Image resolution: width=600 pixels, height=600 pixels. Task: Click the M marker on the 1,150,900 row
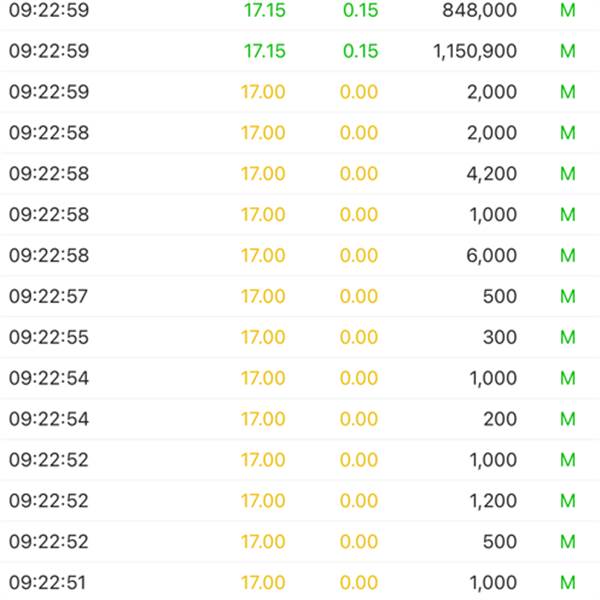tap(568, 51)
